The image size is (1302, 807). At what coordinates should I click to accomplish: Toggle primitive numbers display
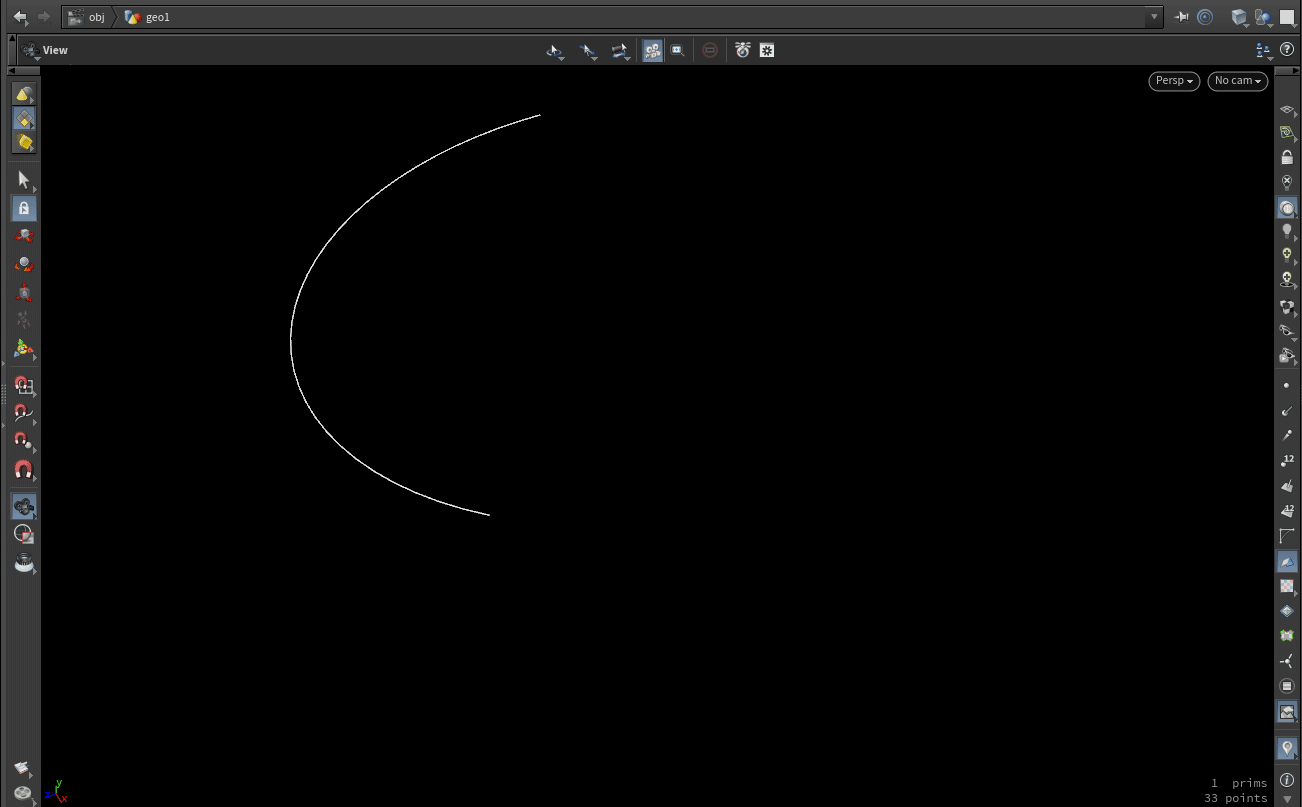pyautogui.click(x=1287, y=511)
